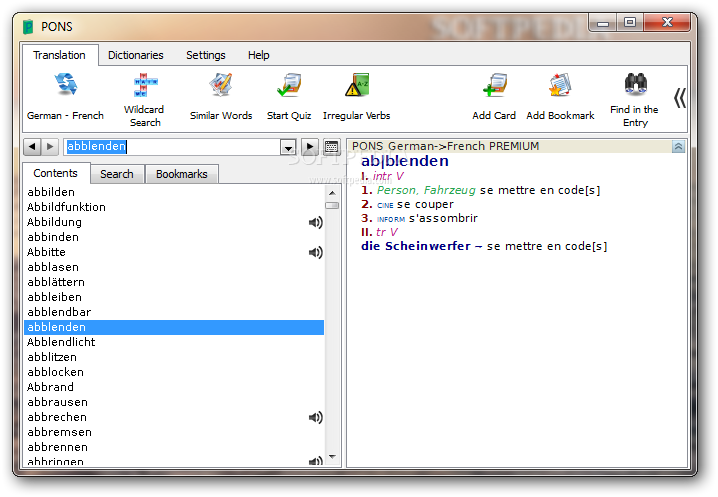Select abbilden in the word list

click(174, 192)
